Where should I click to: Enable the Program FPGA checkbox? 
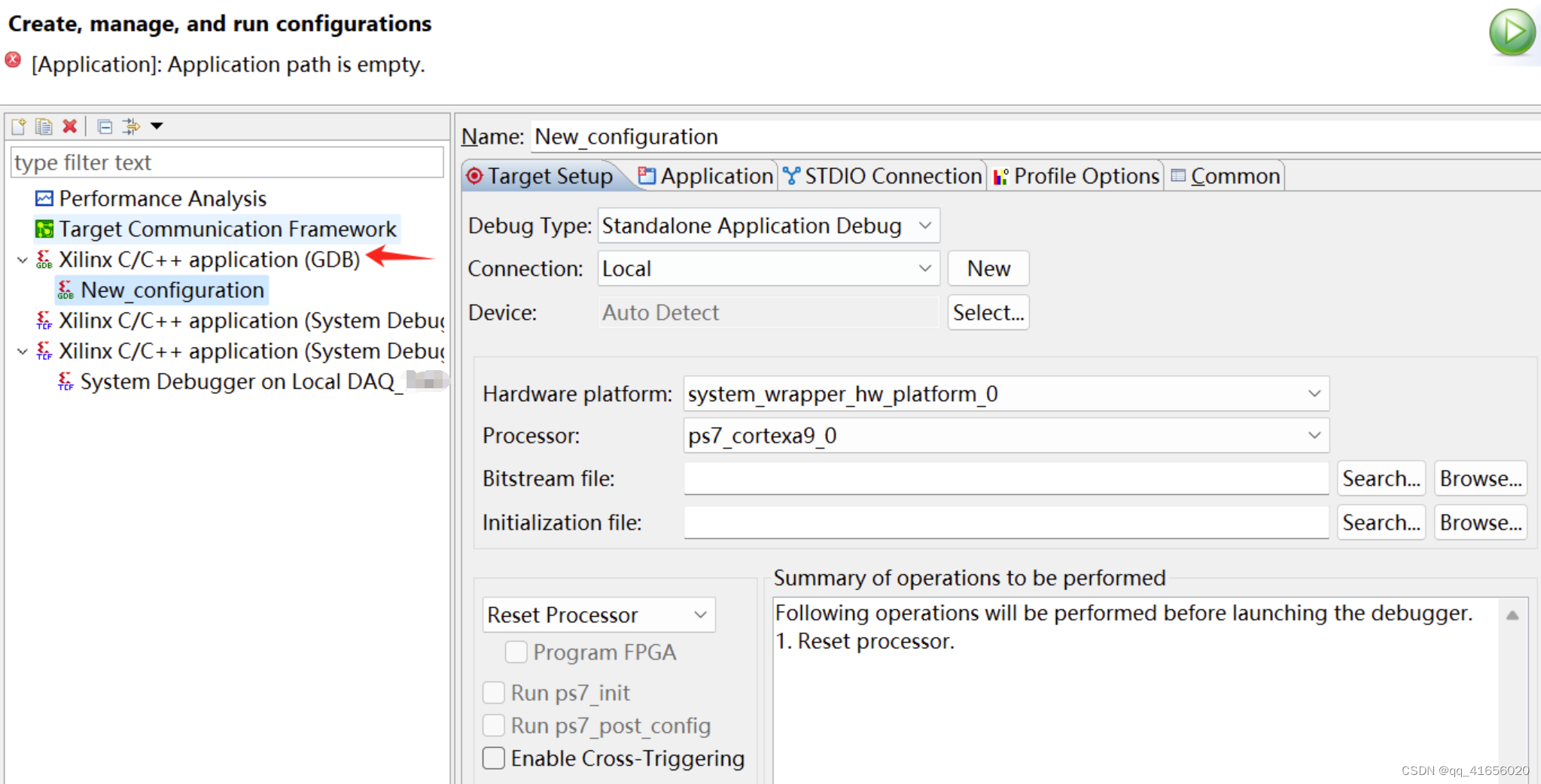[516, 652]
